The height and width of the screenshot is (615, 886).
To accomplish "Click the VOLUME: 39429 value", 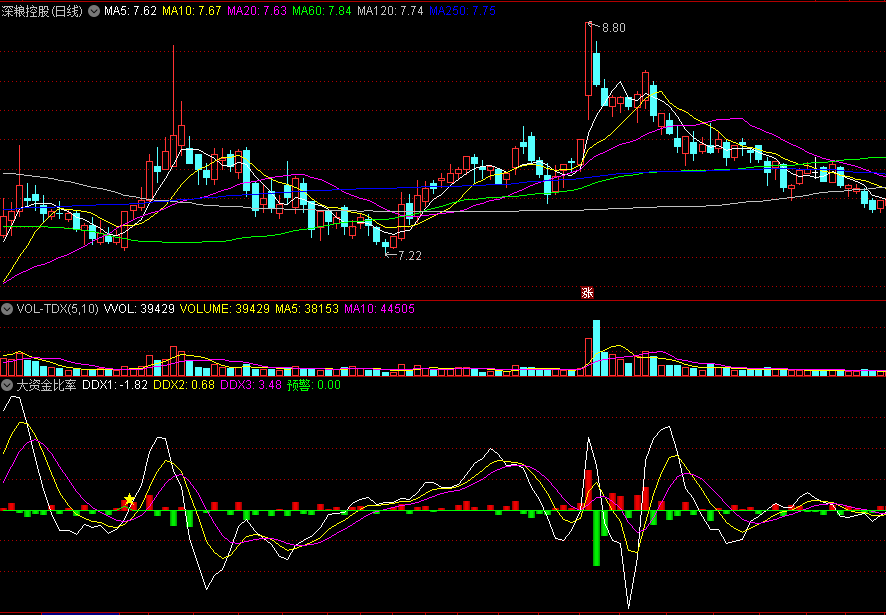I will 224,309.
